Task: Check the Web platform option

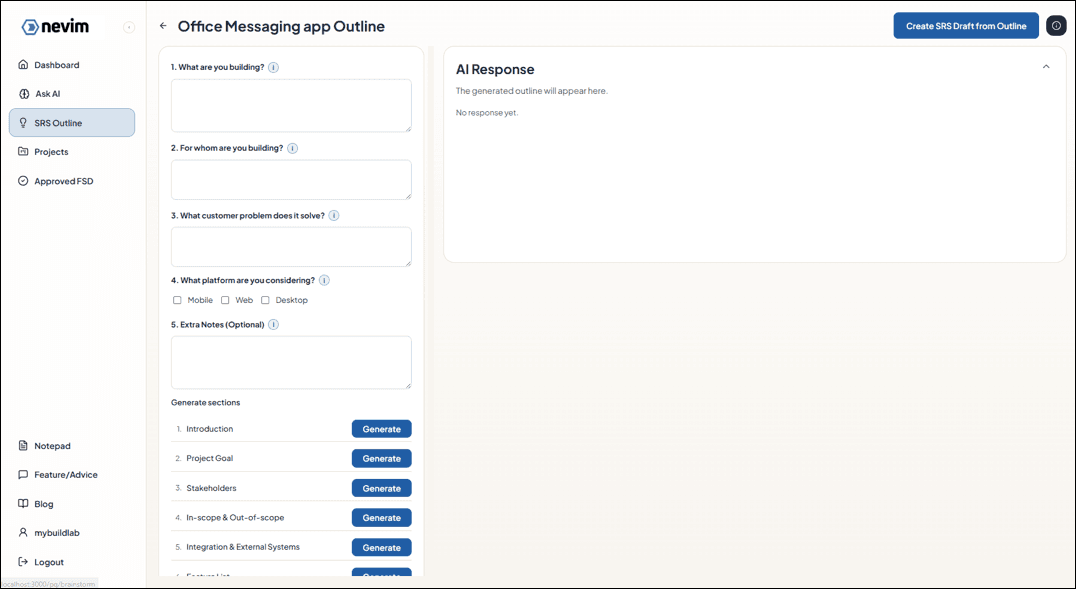Action: 225,300
